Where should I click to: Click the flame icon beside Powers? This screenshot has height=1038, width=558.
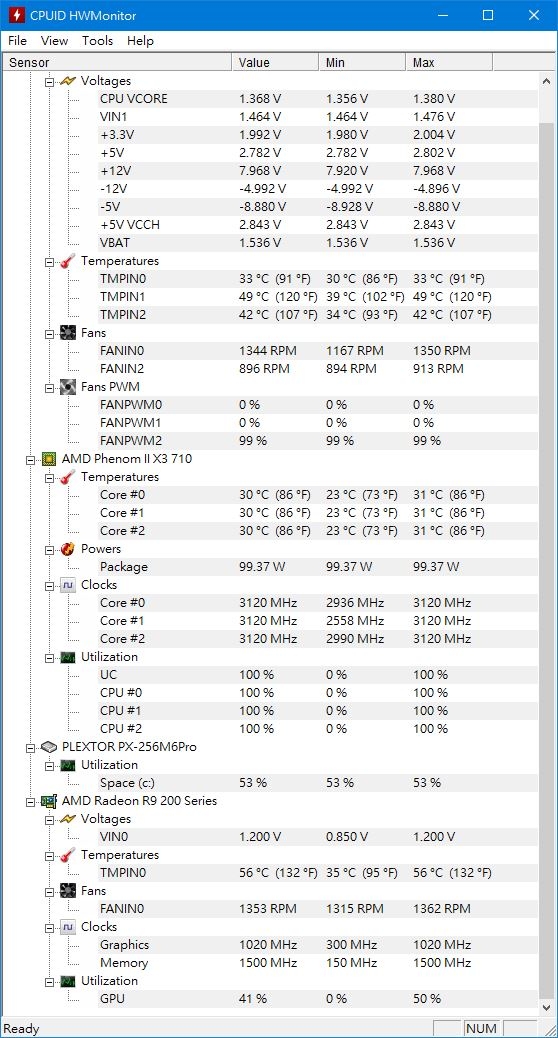[x=68, y=549]
